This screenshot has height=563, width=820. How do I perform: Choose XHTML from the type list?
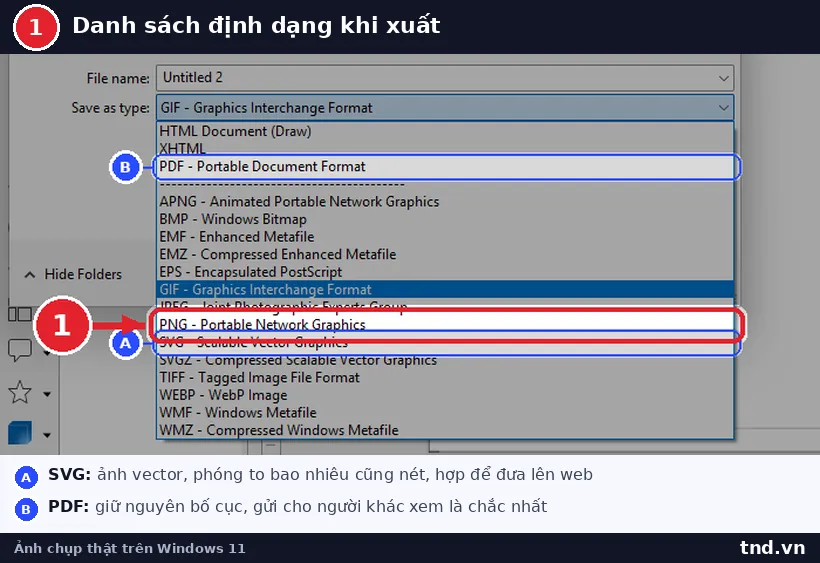point(445,148)
